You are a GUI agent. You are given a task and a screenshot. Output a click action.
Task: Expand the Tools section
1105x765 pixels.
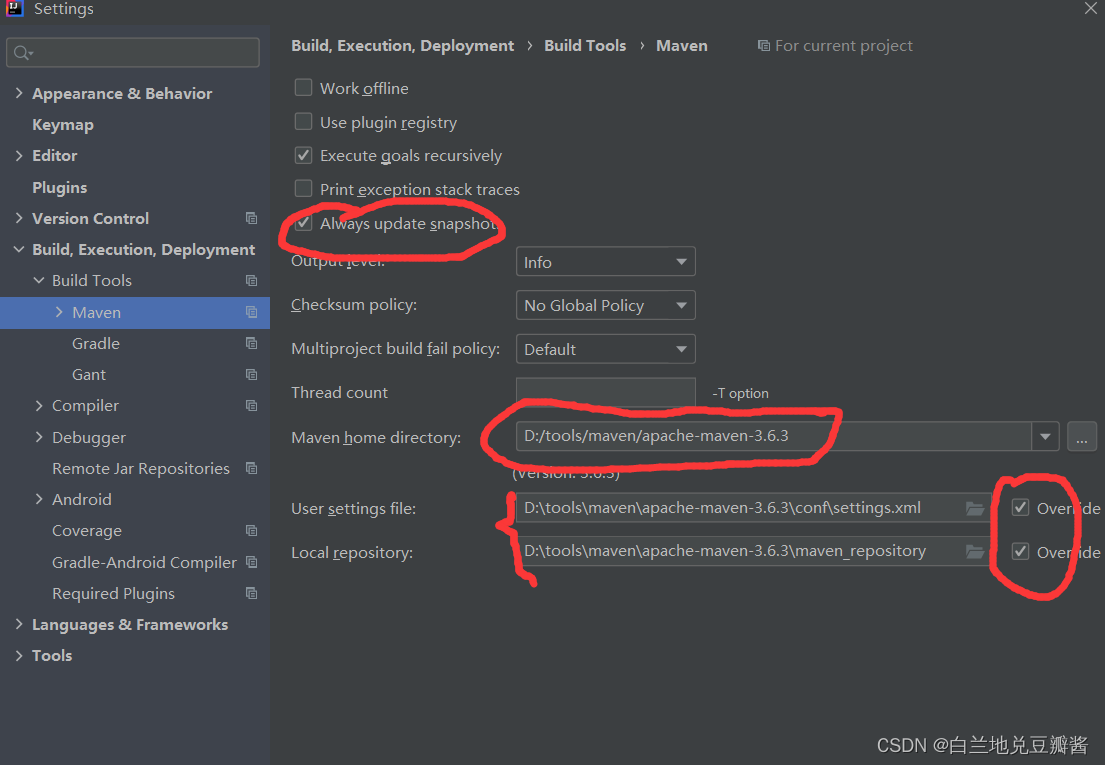coord(19,655)
